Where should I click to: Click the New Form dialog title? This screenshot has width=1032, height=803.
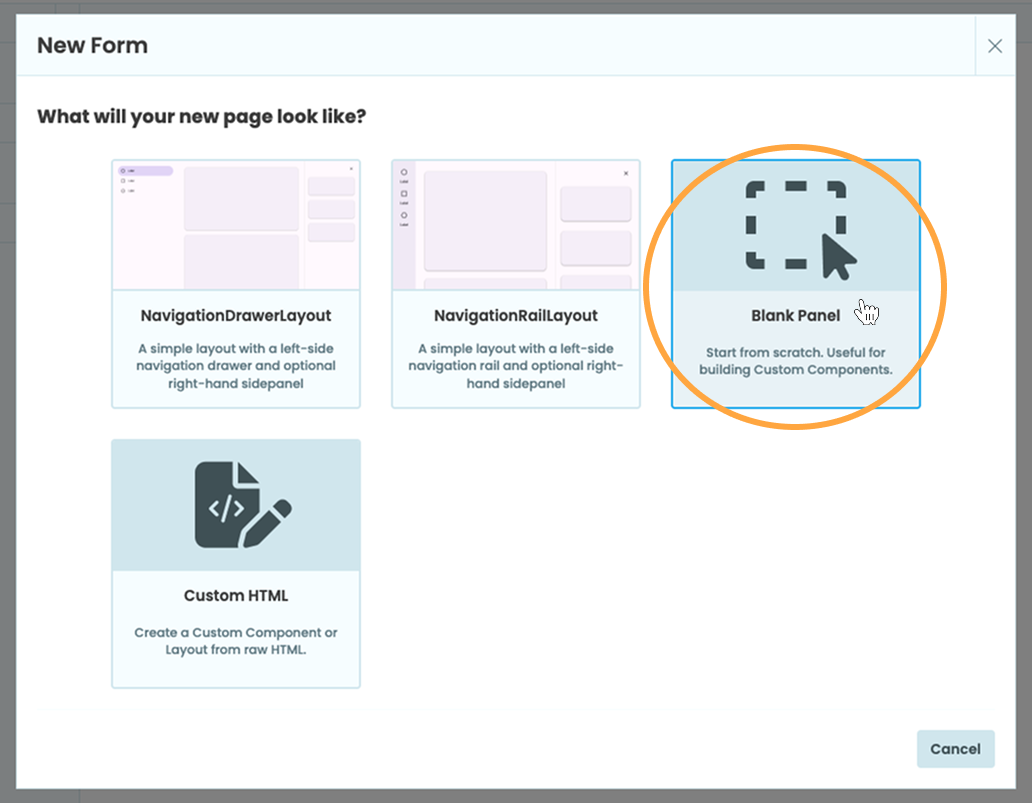pyautogui.click(x=92, y=45)
